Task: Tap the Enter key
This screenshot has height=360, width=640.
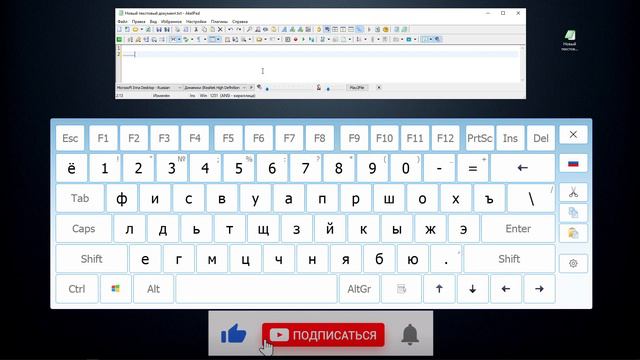Action: pyautogui.click(x=518, y=229)
